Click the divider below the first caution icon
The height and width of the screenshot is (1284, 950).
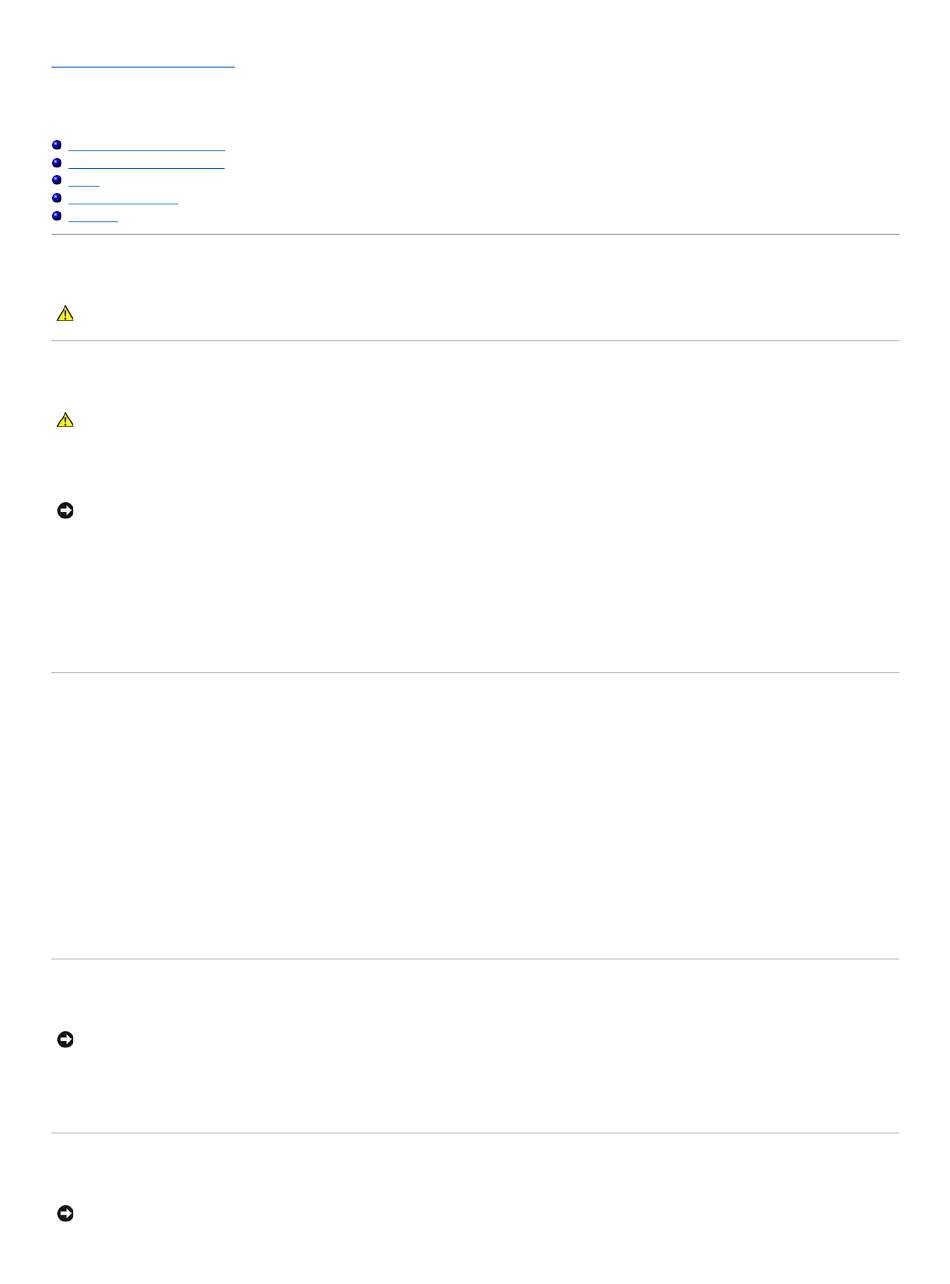475,340
